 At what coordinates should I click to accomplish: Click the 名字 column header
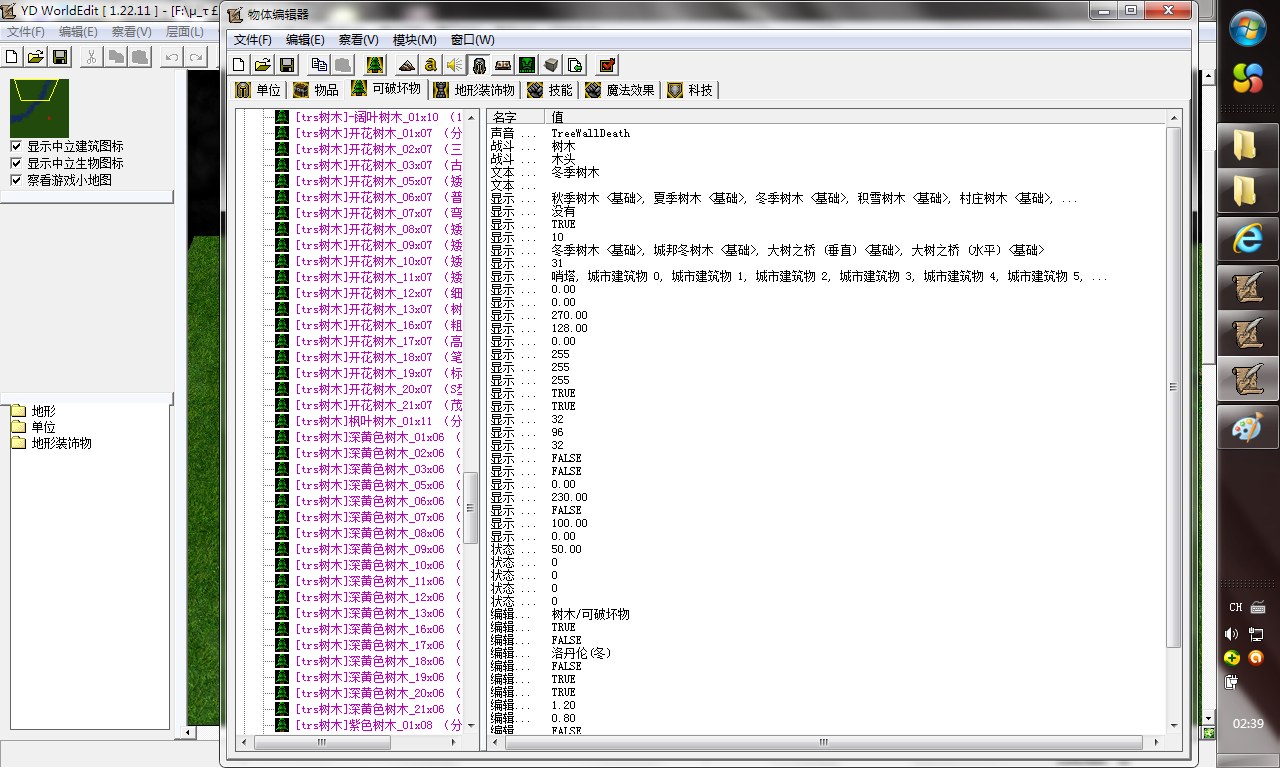[x=517, y=117]
